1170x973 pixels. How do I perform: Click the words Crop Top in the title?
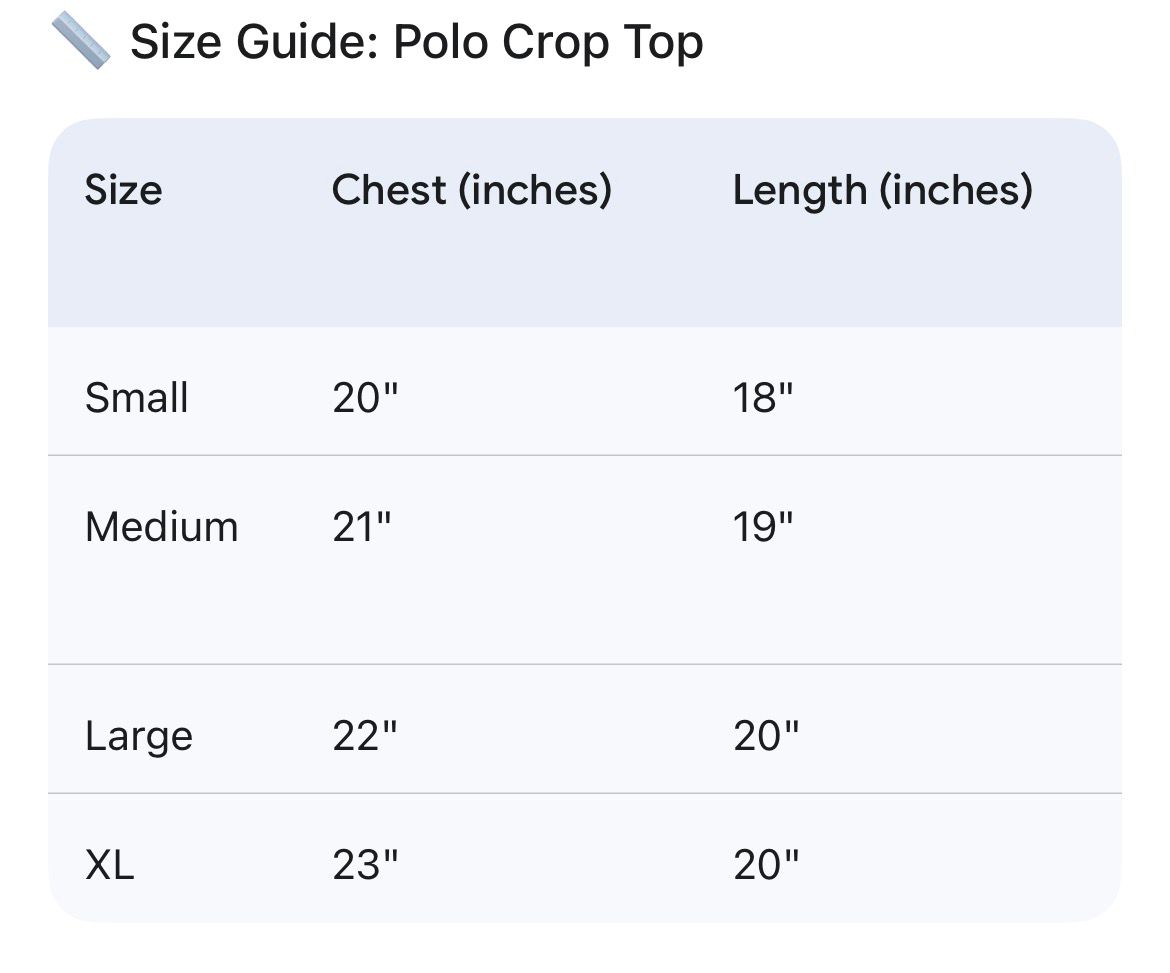tap(603, 42)
